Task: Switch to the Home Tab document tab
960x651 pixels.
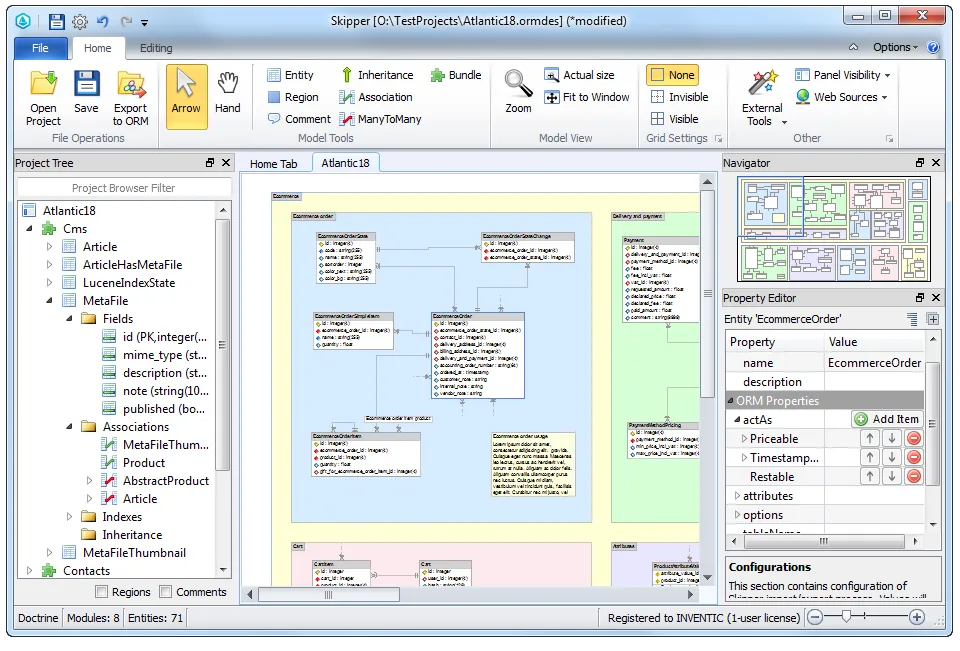Action: (276, 162)
